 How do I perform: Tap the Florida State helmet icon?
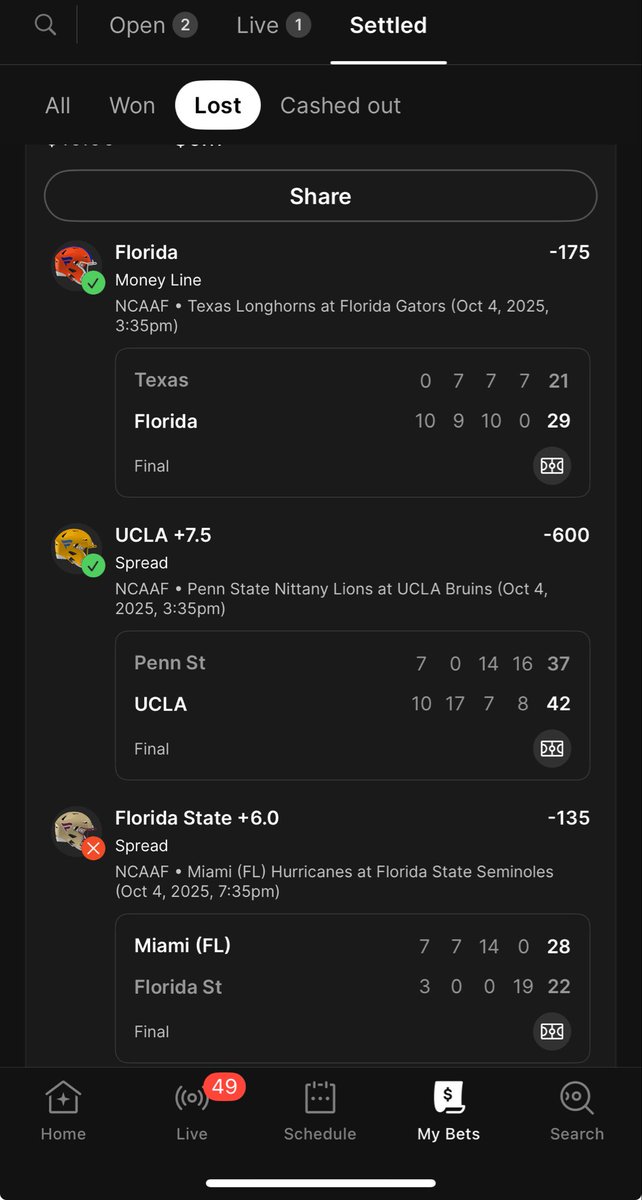click(78, 832)
